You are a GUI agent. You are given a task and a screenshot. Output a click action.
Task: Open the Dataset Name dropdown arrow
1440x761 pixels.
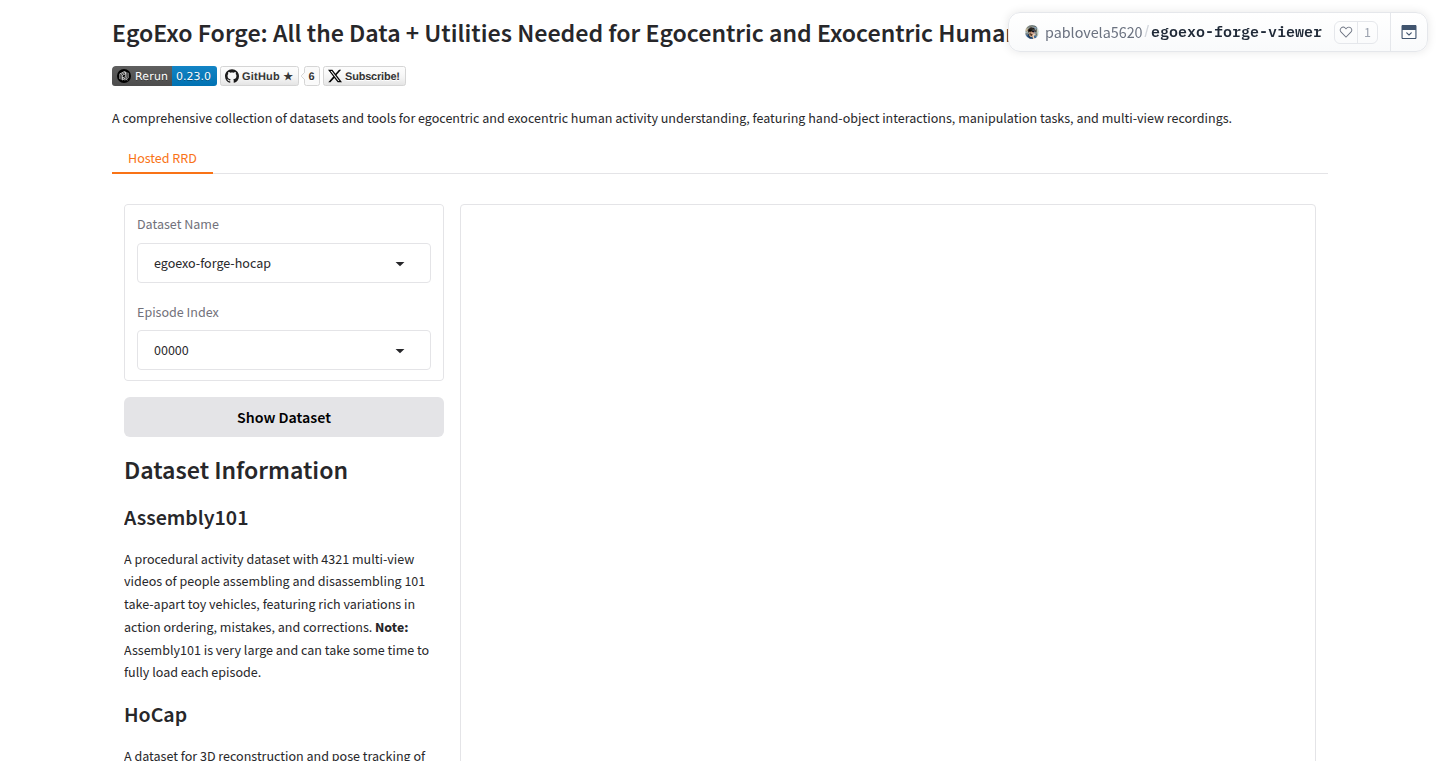[x=400, y=264]
